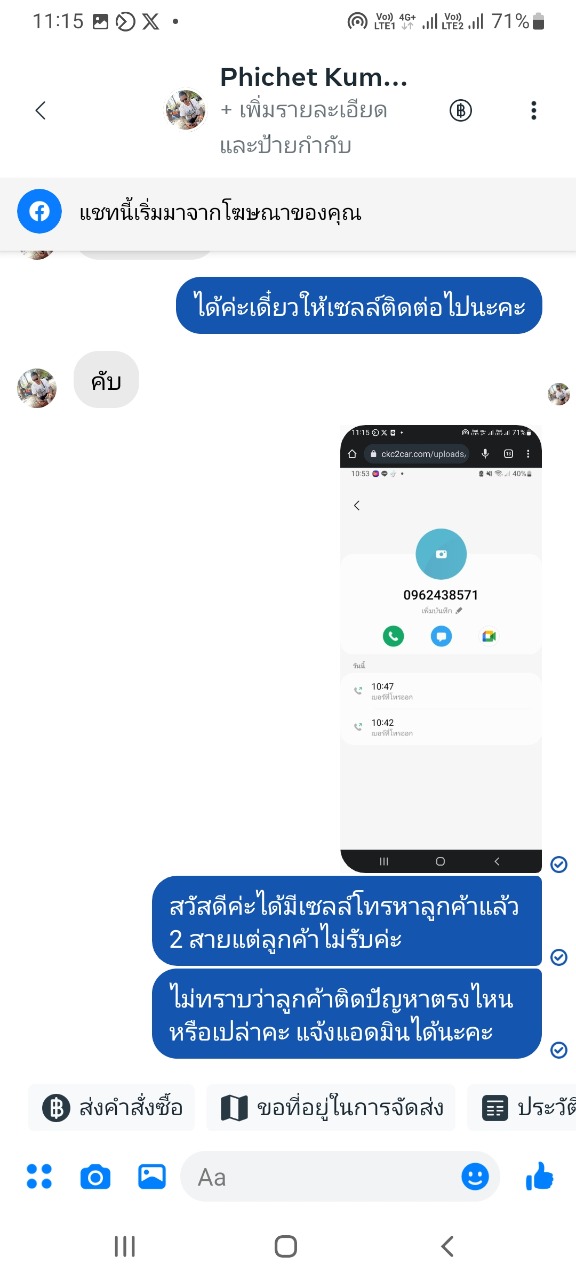Tap the partially visible ประวัติ quick action
576x1280 pixels.
522,1108
